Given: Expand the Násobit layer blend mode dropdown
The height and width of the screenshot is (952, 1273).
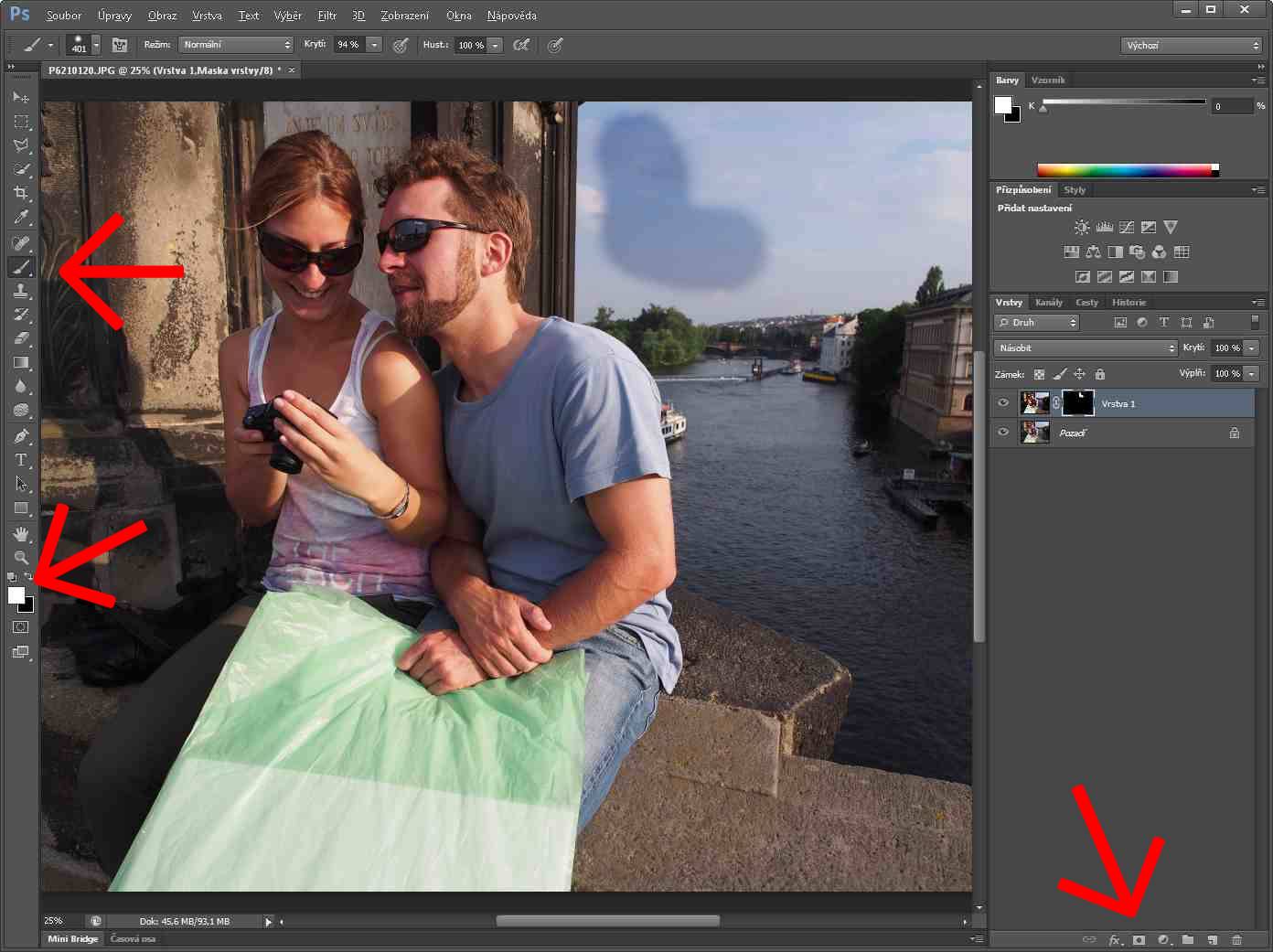Looking at the screenshot, I should 1086,348.
